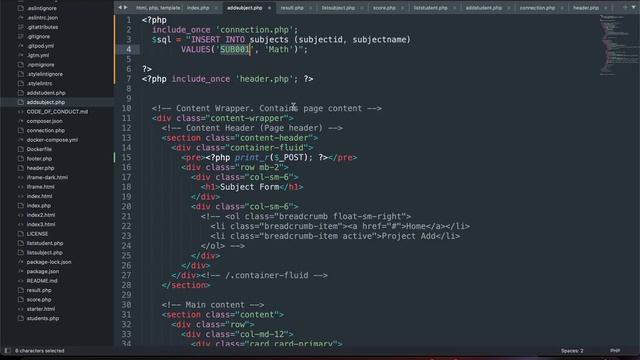Switch to the liststudent.php tab
This screenshot has height=360, width=640.
pyautogui.click(x=431, y=8)
